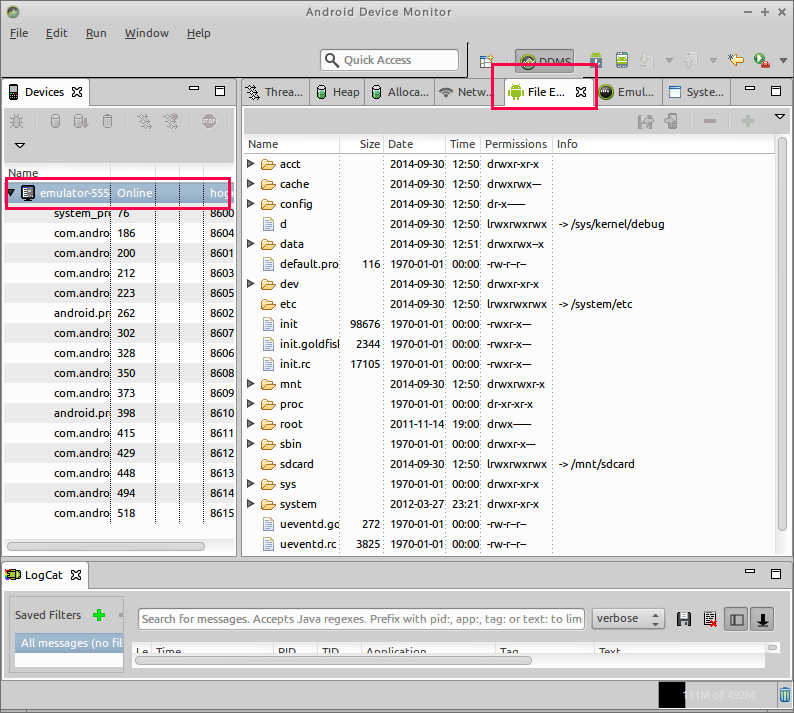This screenshot has height=713, width=794.
Task: Click the new folder plus icon
Action: pos(748,121)
